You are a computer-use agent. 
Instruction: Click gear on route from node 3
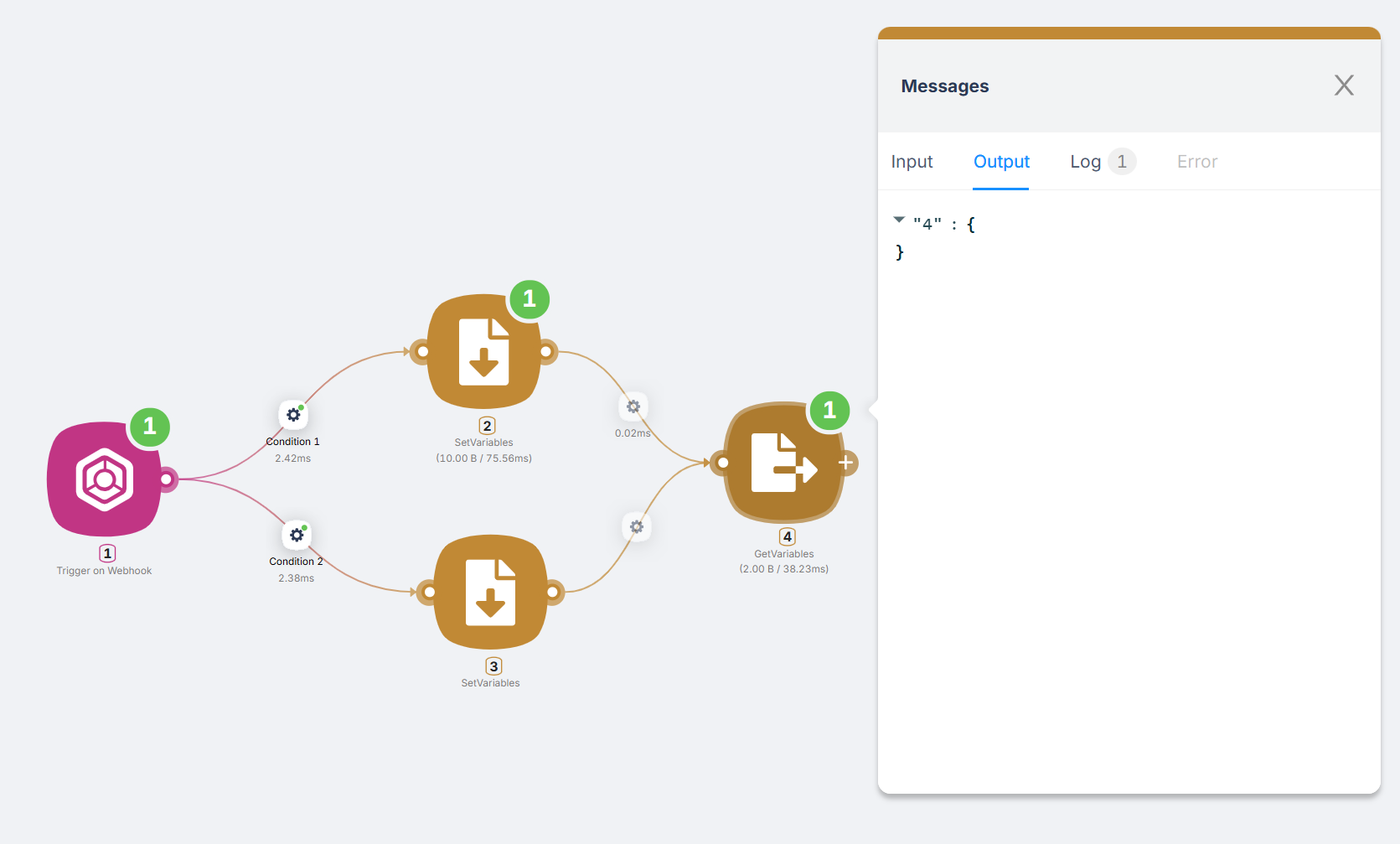(637, 527)
